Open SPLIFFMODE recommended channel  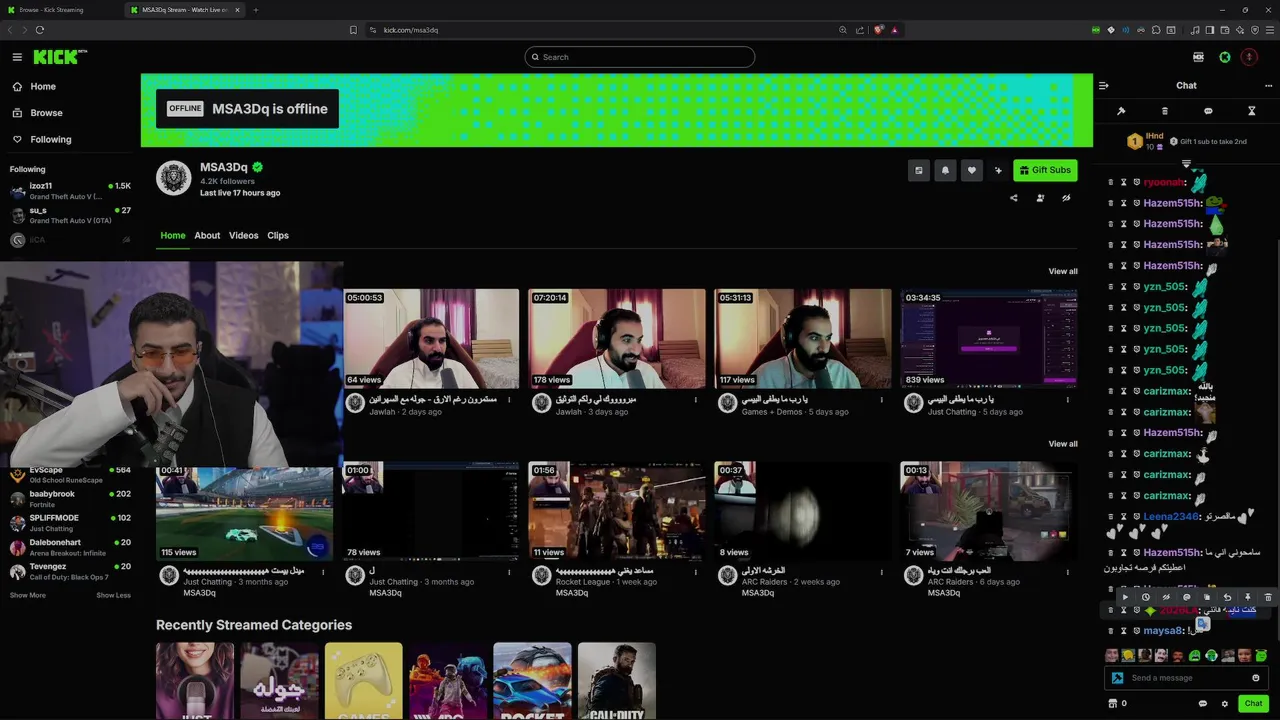[x=70, y=523]
